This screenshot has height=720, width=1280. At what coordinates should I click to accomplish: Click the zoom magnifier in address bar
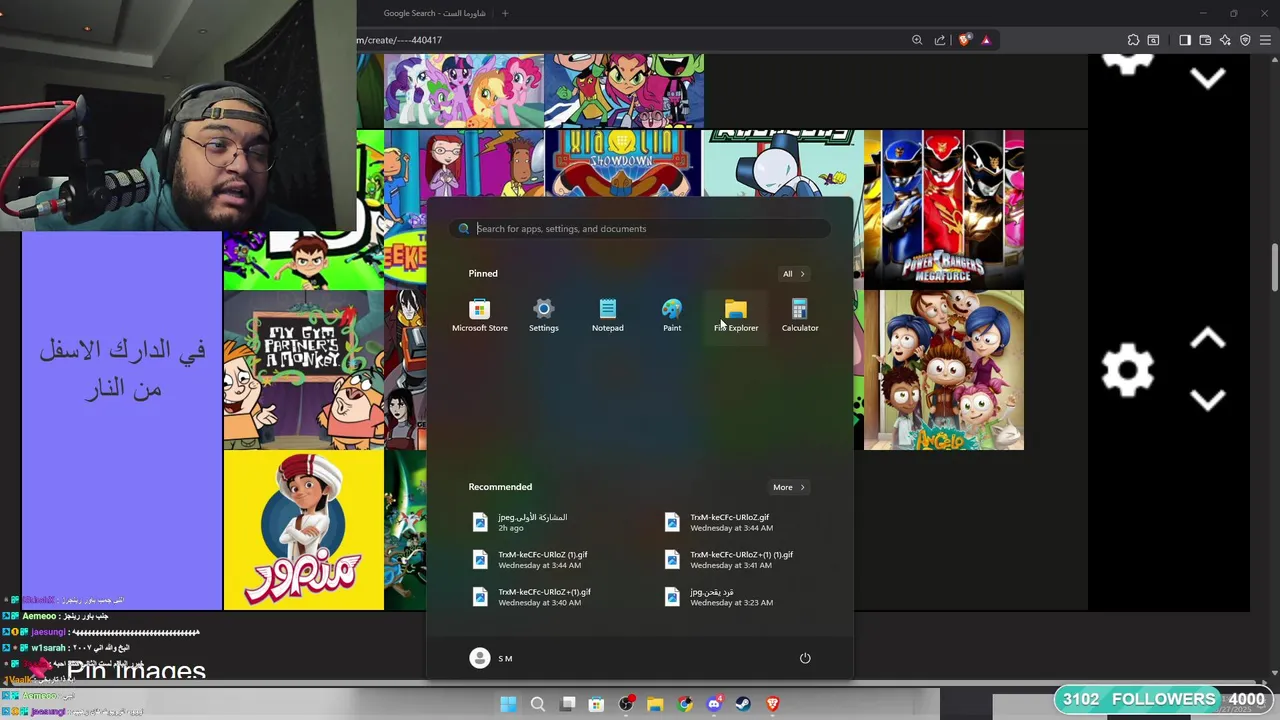[917, 40]
